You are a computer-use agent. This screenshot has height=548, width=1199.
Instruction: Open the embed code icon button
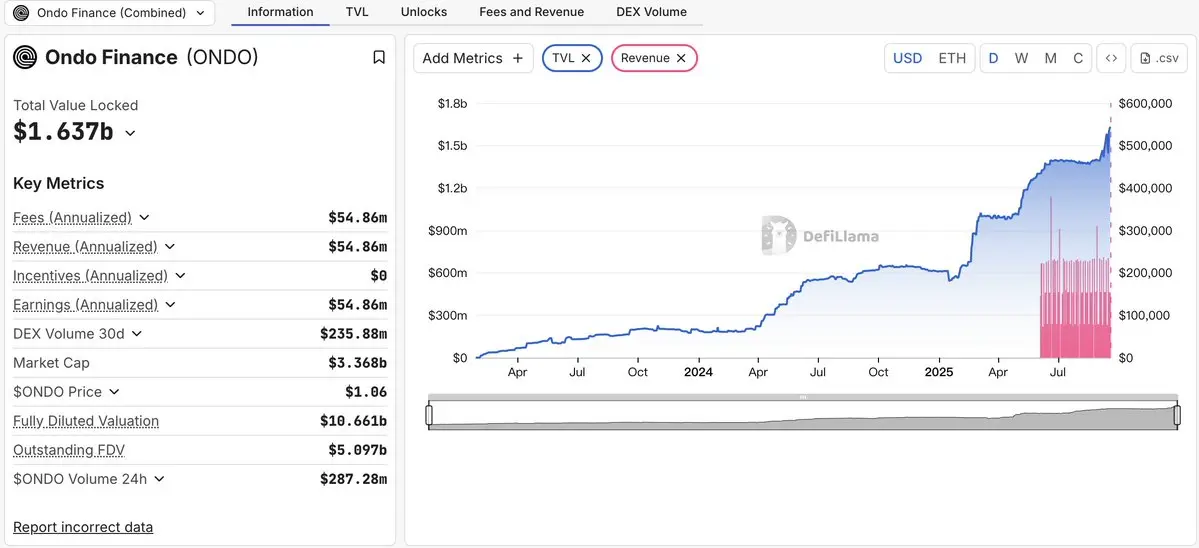coord(1111,58)
